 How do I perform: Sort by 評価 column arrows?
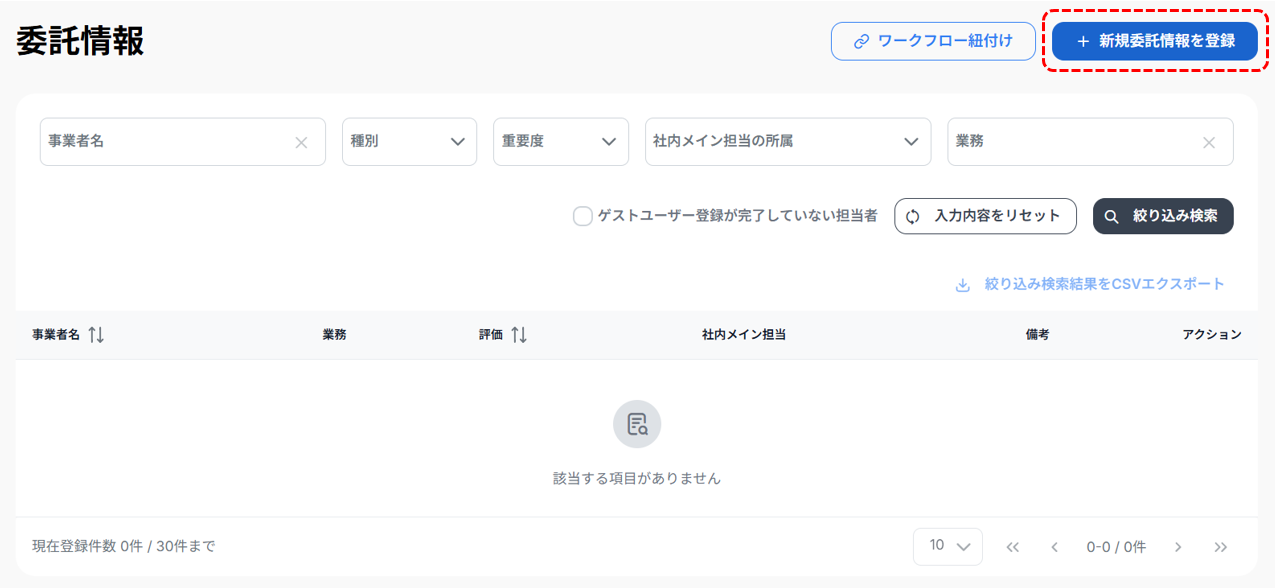pos(519,335)
